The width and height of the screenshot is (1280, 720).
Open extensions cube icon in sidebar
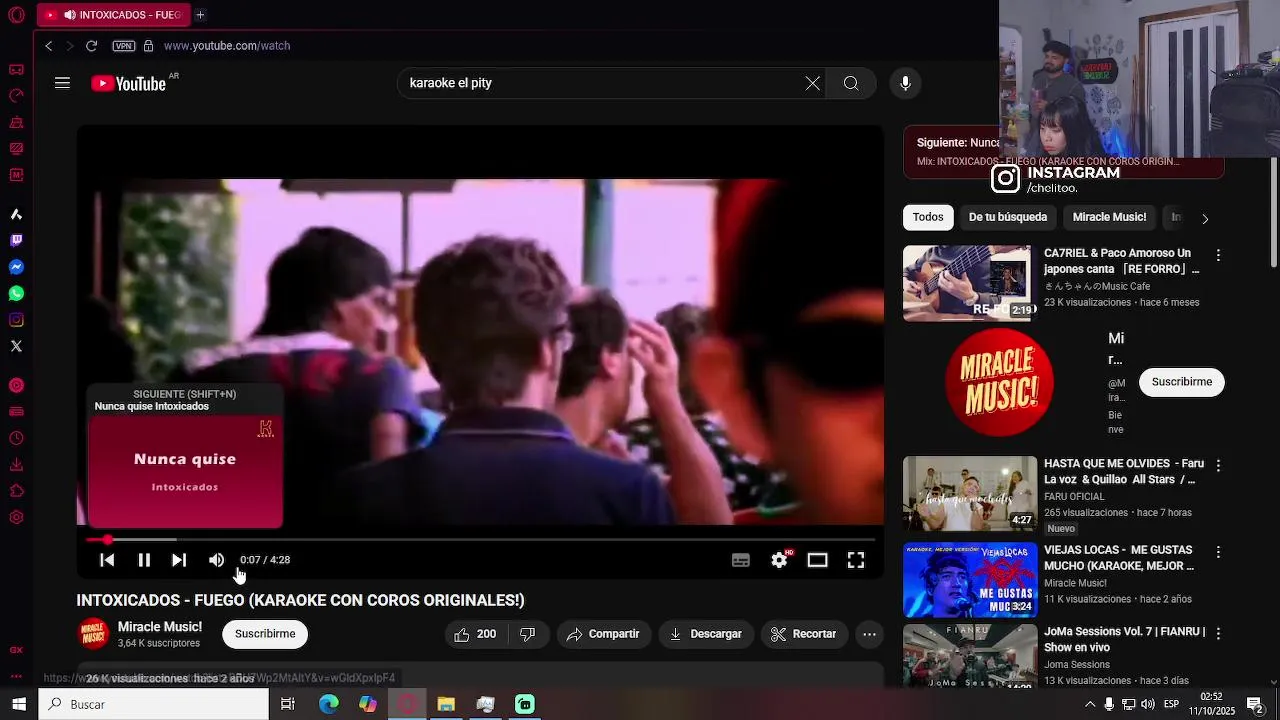tap(16, 491)
